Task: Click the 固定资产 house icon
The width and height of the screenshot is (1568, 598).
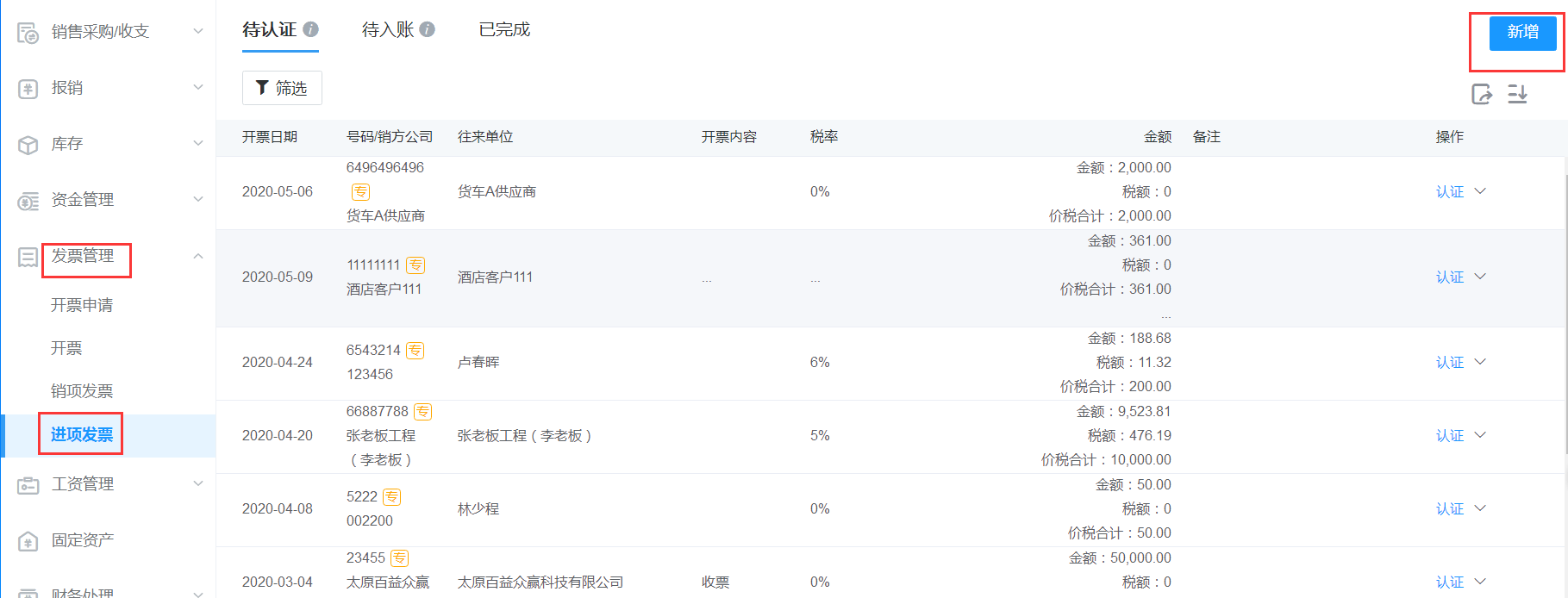Action: 28,541
